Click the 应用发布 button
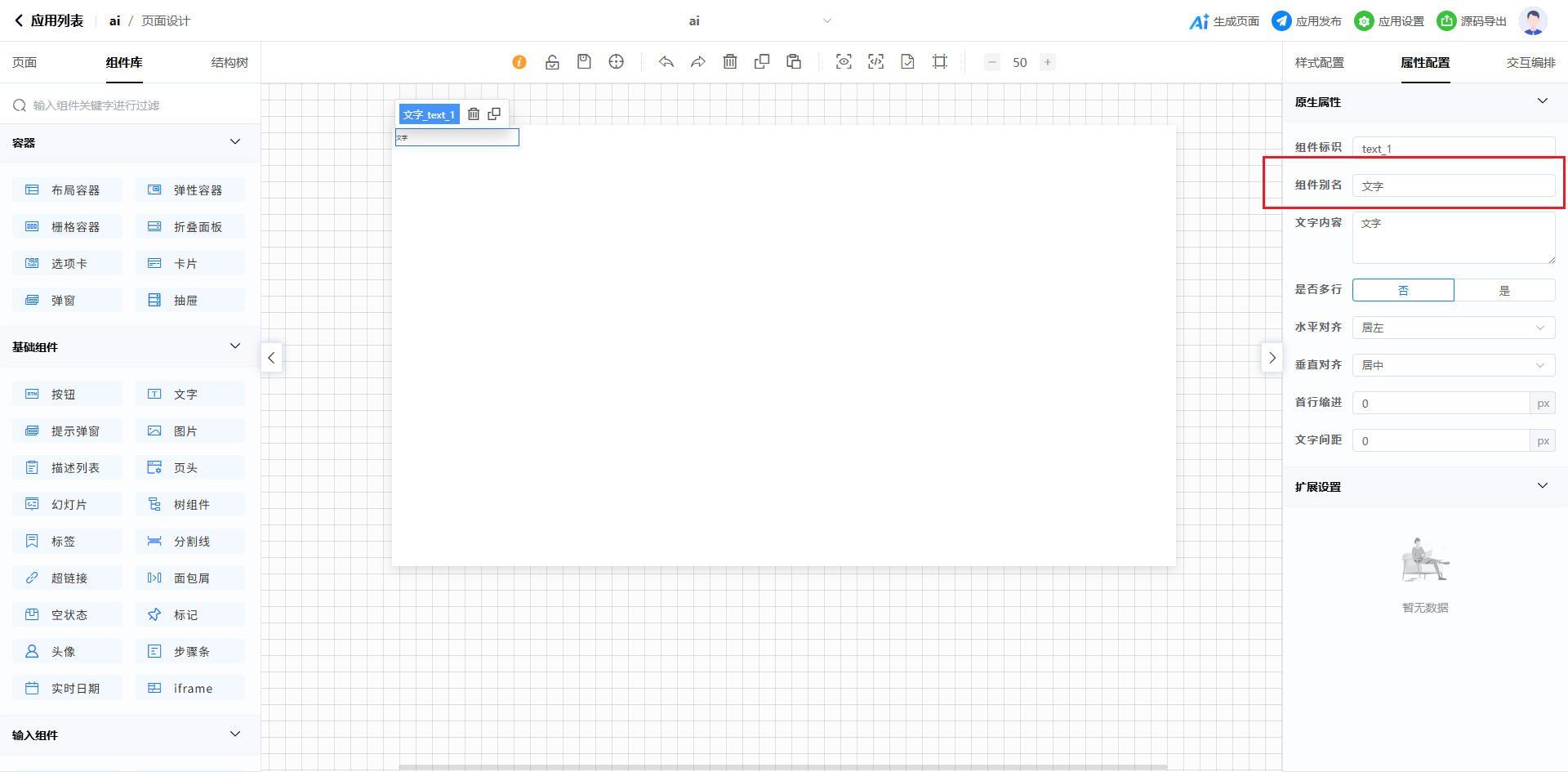Image resolution: width=1568 pixels, height=772 pixels. click(x=1307, y=21)
